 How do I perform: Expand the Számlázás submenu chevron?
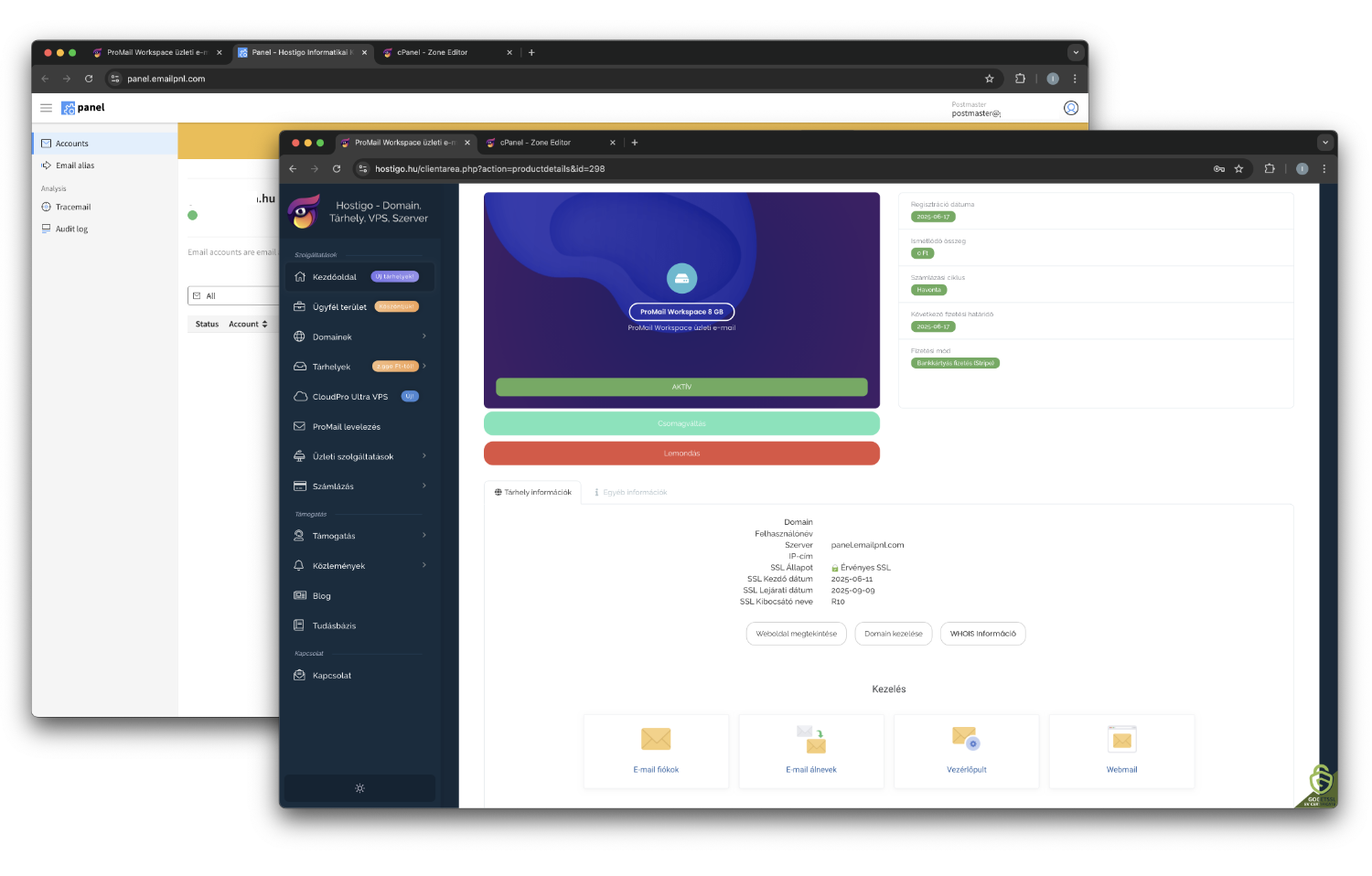[424, 486]
